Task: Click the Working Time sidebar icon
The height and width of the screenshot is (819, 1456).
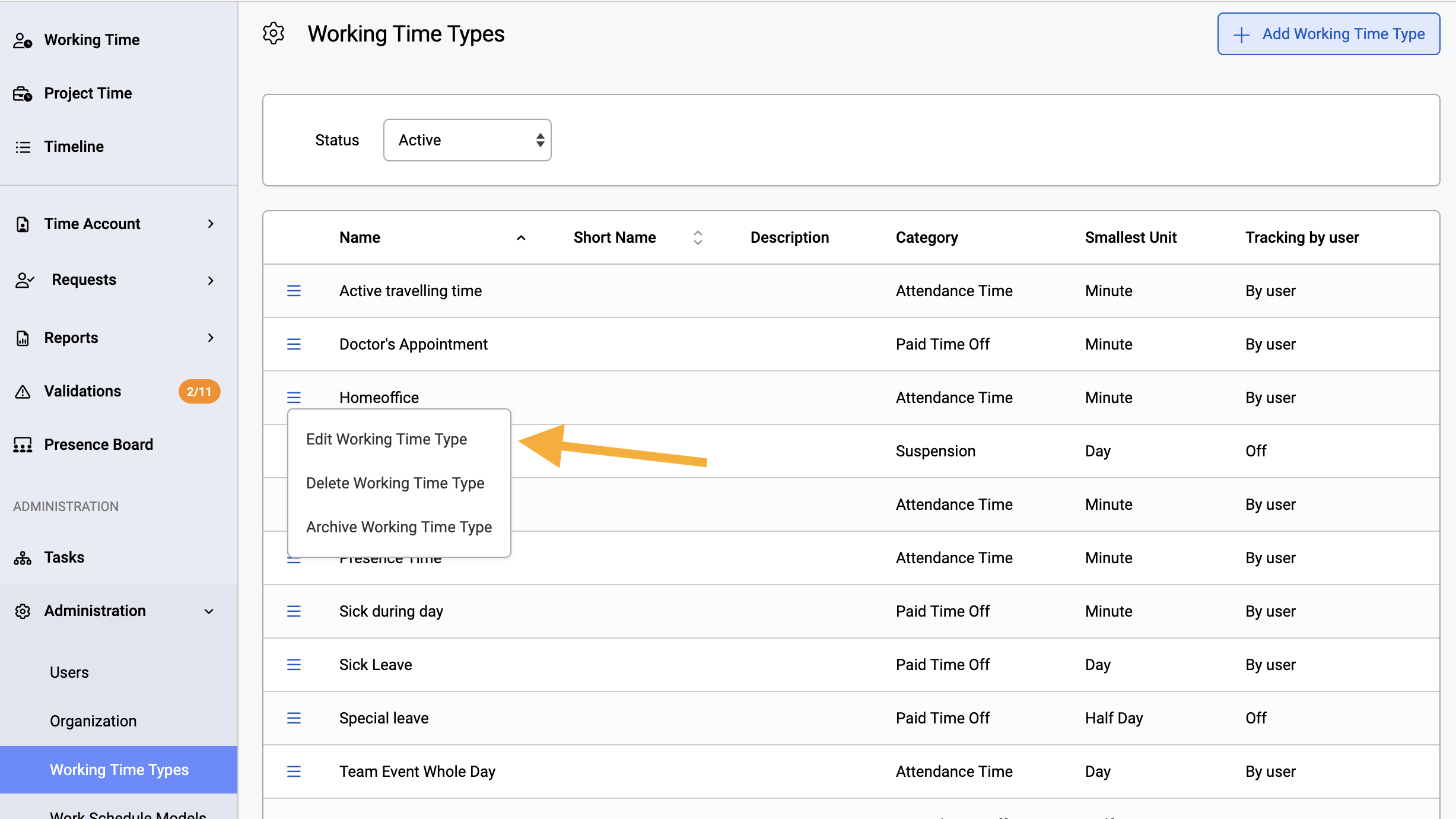Action: (x=23, y=40)
